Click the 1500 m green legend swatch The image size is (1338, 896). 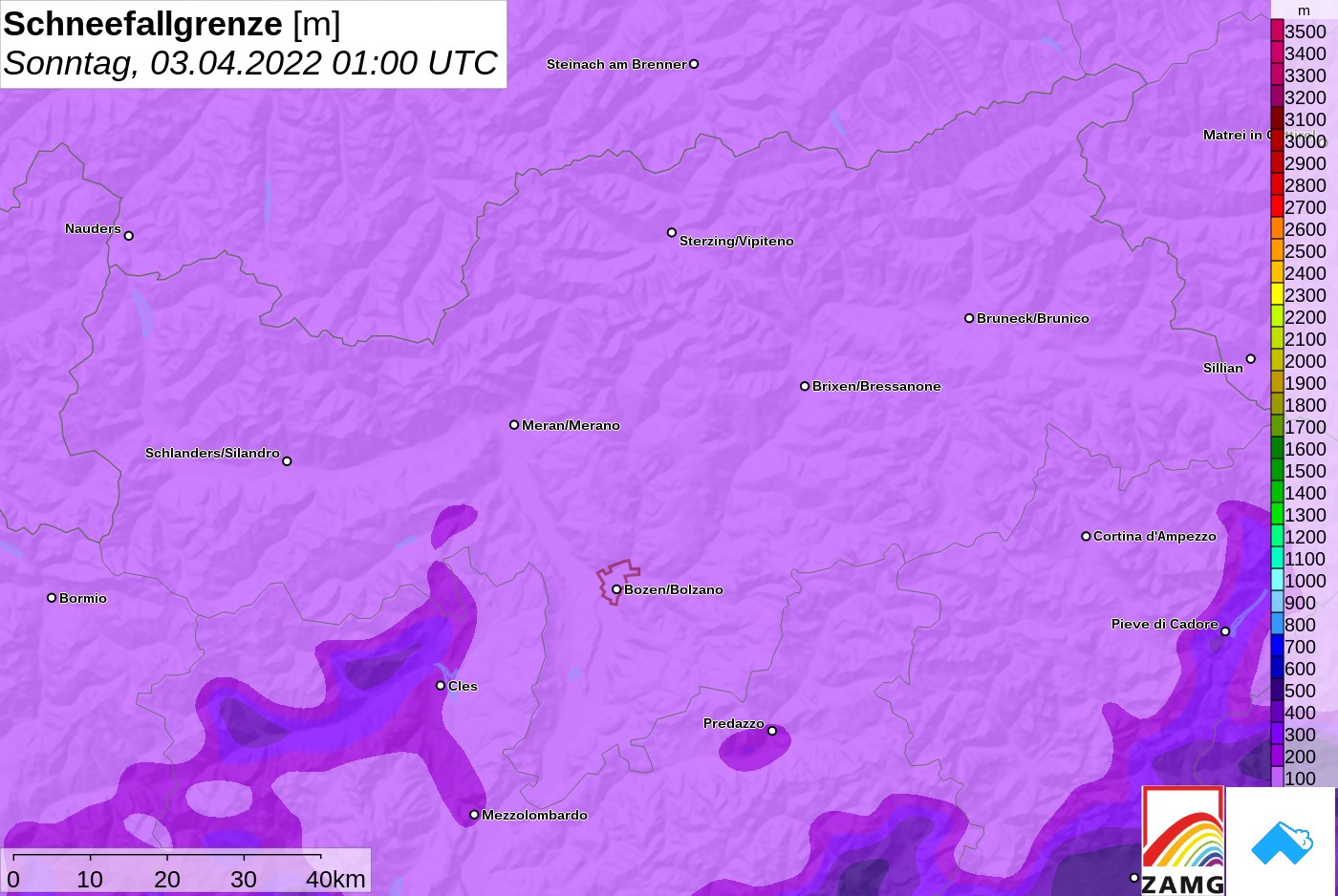(x=1277, y=470)
